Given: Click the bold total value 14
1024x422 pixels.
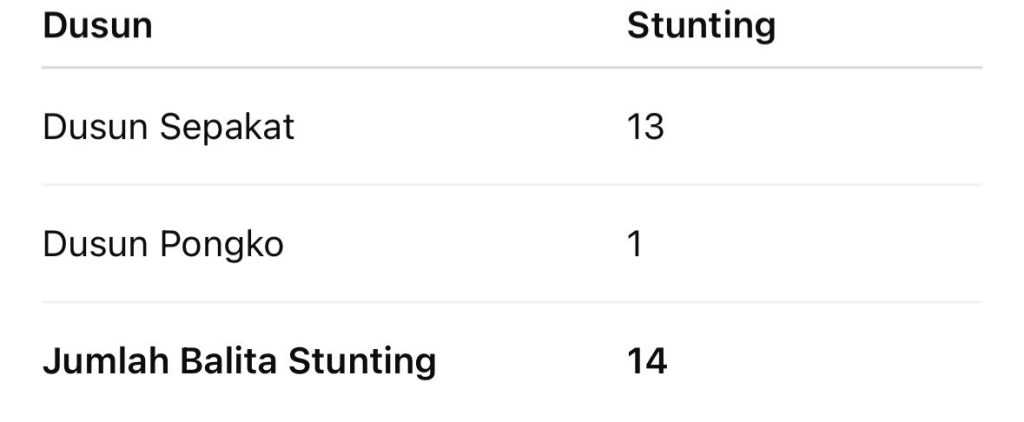Looking at the screenshot, I should [647, 361].
